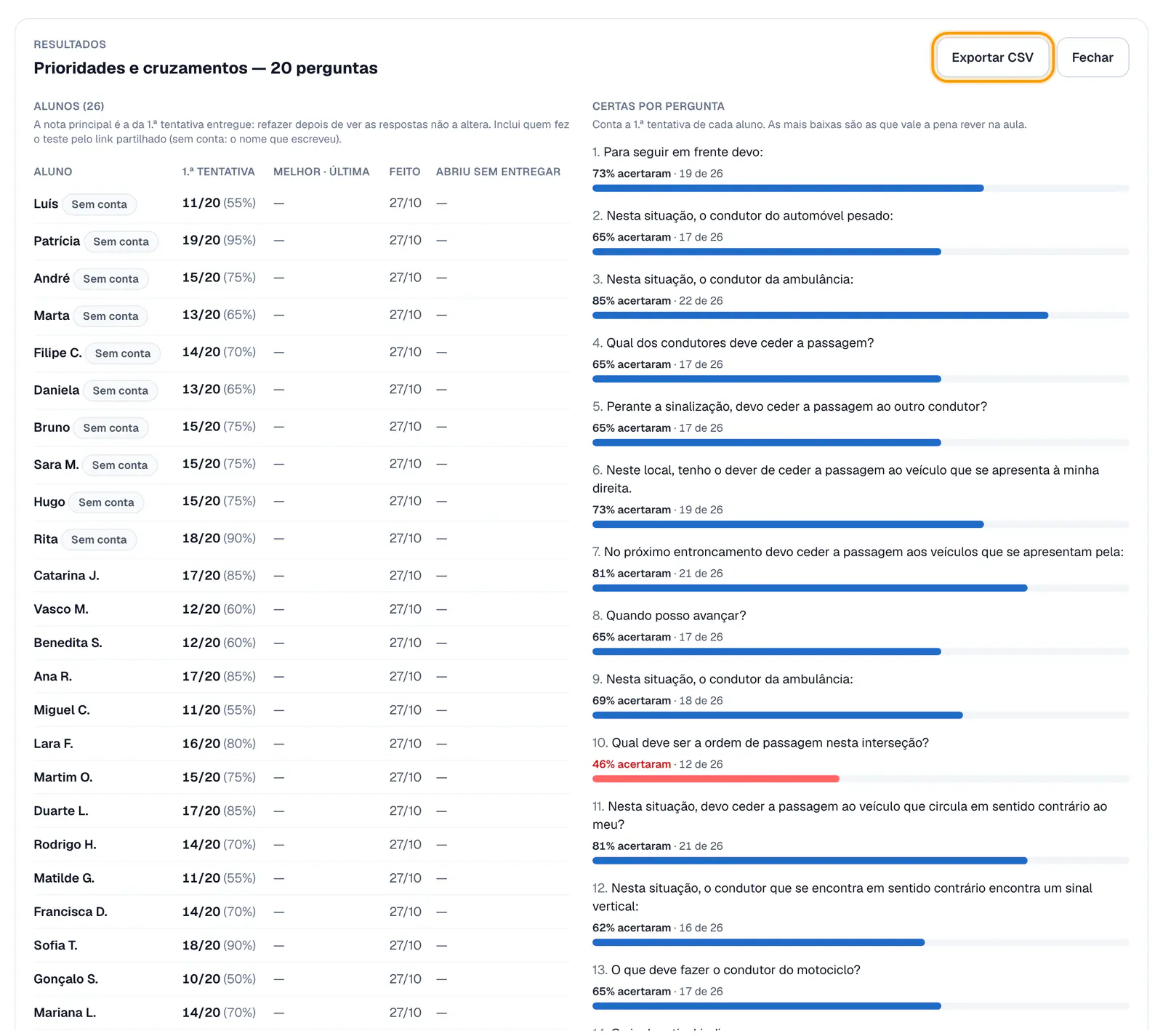The image size is (1163, 1036).
Task: Select the student "Benedita S."
Action: click(x=68, y=643)
